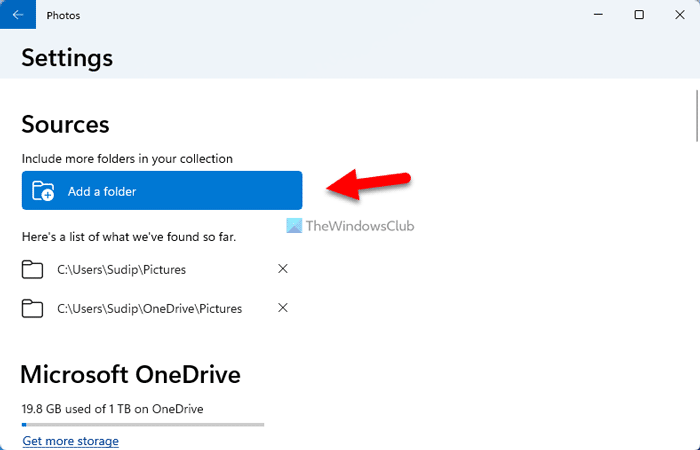Image resolution: width=700 pixels, height=450 pixels.
Task: Click the Sources section heading
Action: pos(65,125)
